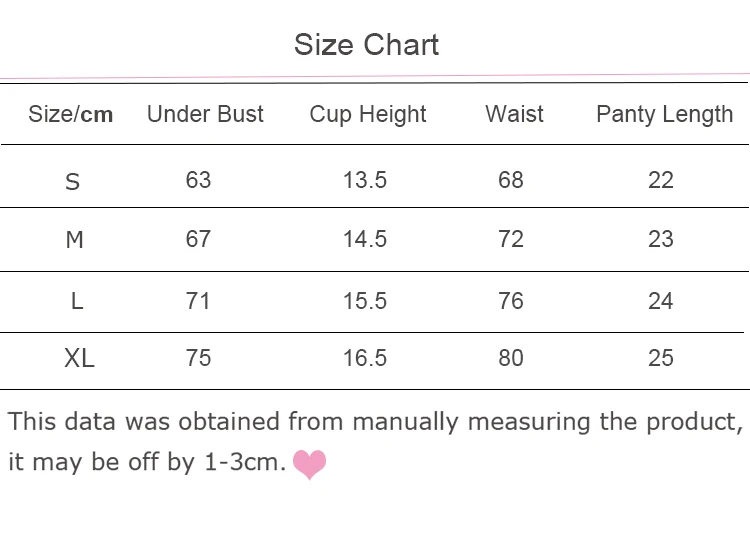Select the XL size row label

coord(79,358)
